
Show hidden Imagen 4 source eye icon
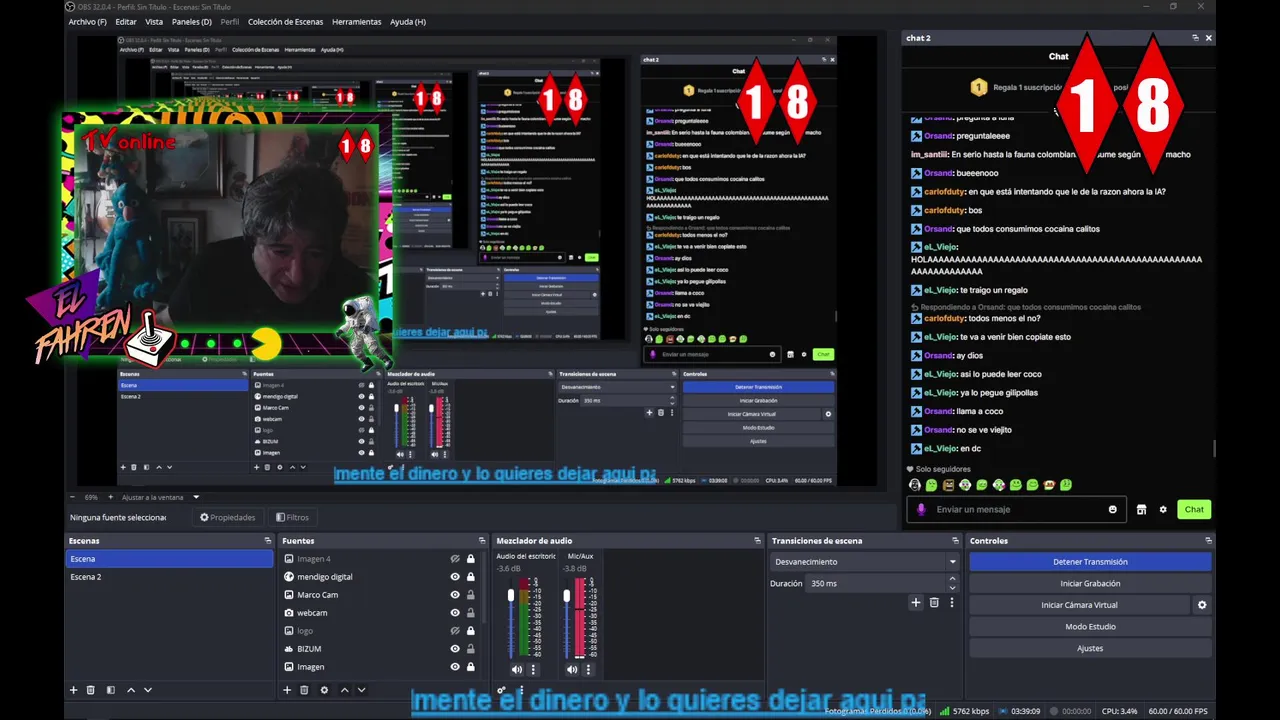[x=455, y=559]
